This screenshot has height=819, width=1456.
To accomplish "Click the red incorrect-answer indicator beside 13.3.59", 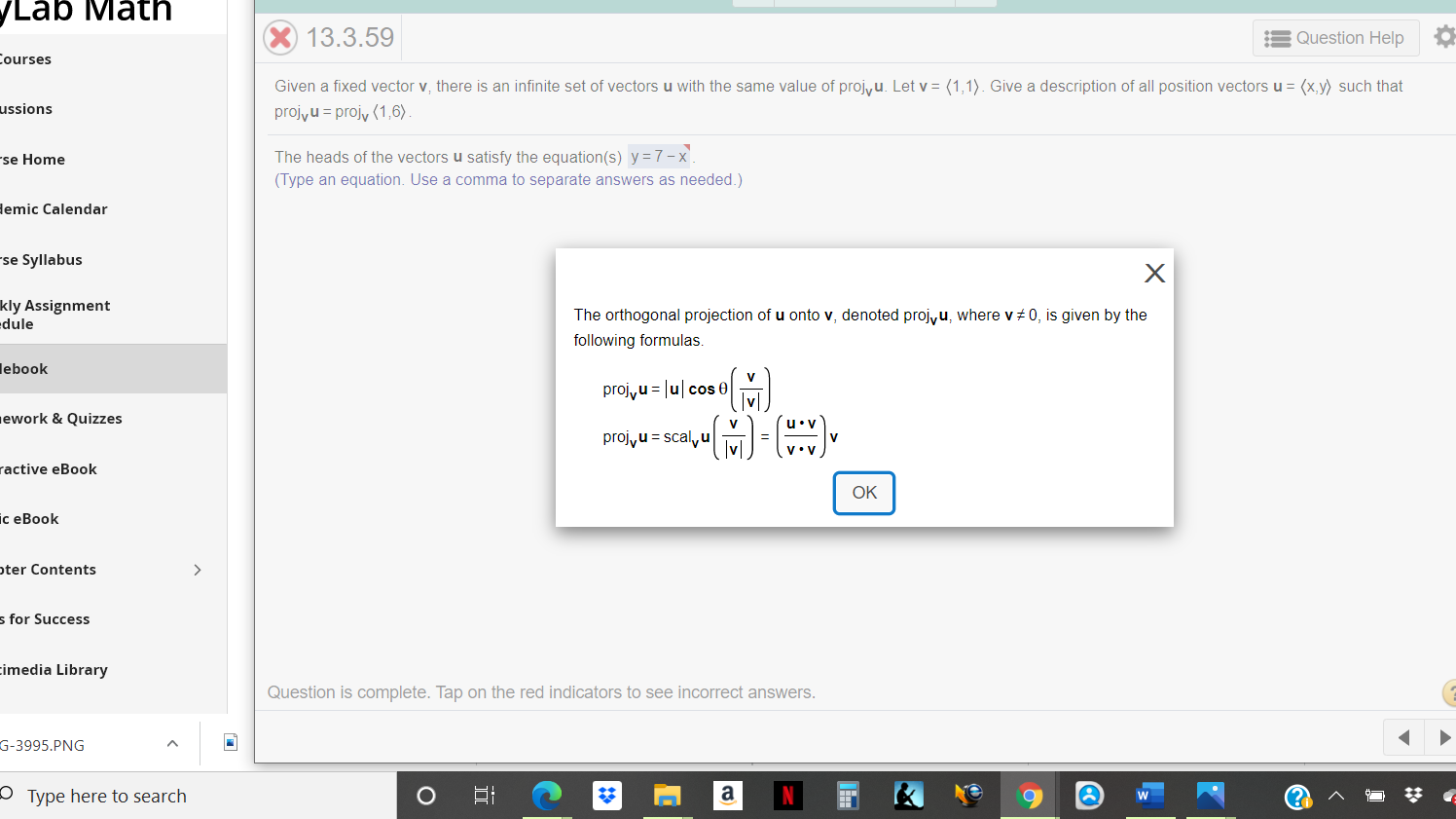I will [x=280, y=38].
